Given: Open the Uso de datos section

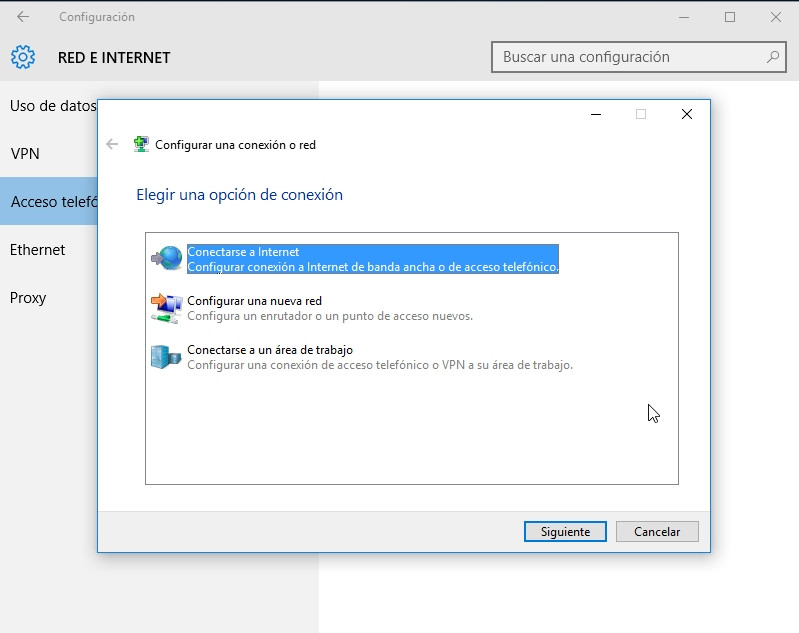Looking at the screenshot, I should (x=52, y=106).
